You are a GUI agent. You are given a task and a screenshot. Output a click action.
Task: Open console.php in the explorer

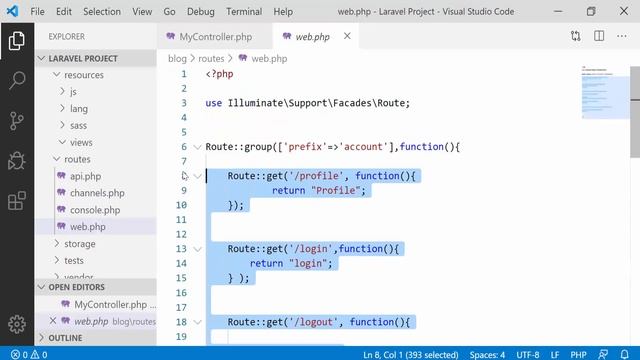pos(95,210)
